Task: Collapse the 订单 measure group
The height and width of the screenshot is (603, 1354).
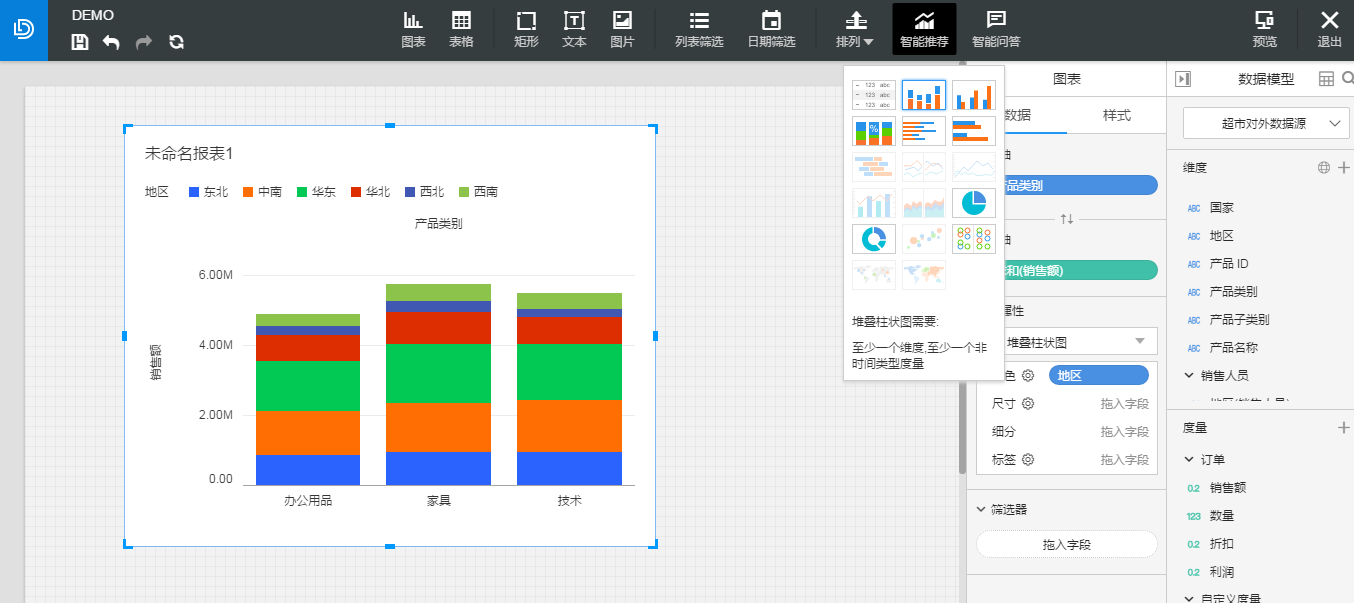Action: (x=1189, y=460)
